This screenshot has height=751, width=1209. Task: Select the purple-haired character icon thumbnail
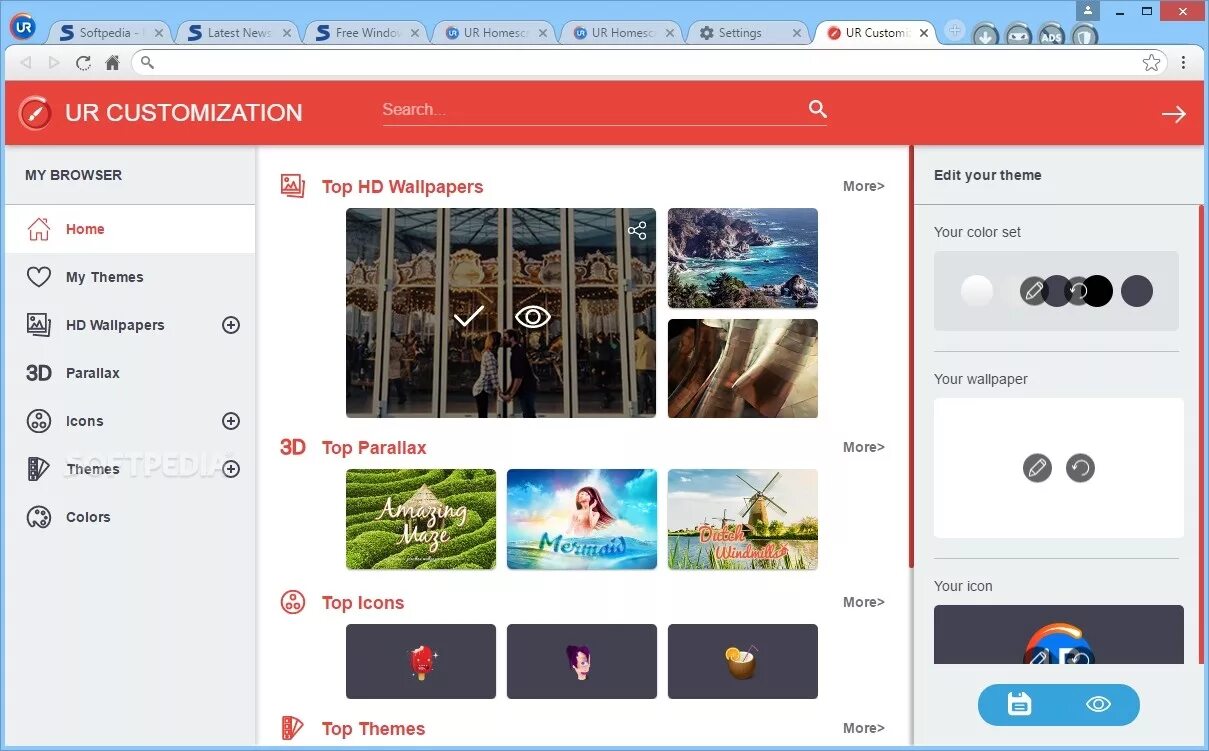[x=582, y=661]
